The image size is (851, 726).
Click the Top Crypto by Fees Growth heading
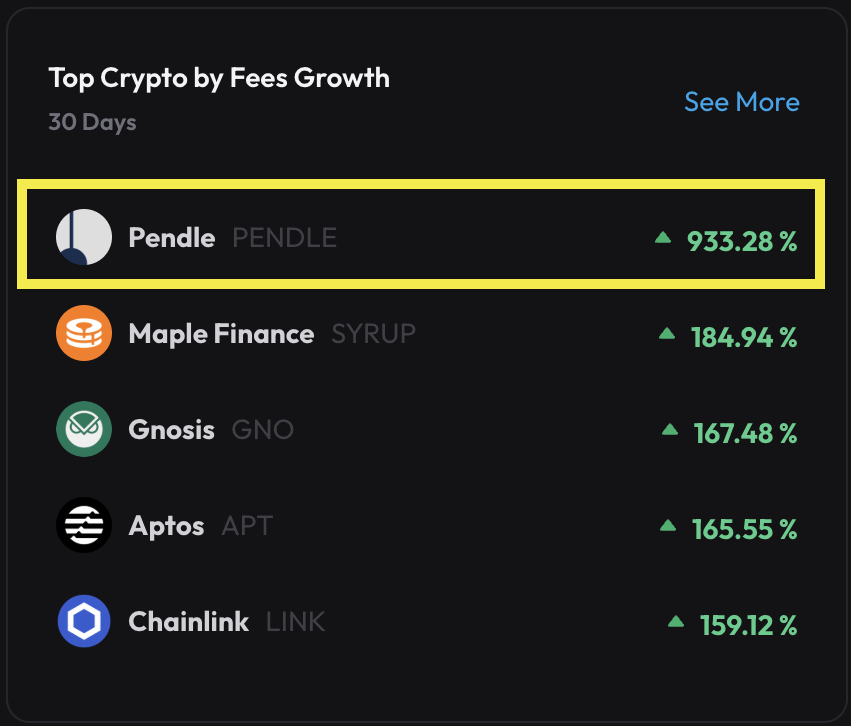pyautogui.click(x=219, y=78)
